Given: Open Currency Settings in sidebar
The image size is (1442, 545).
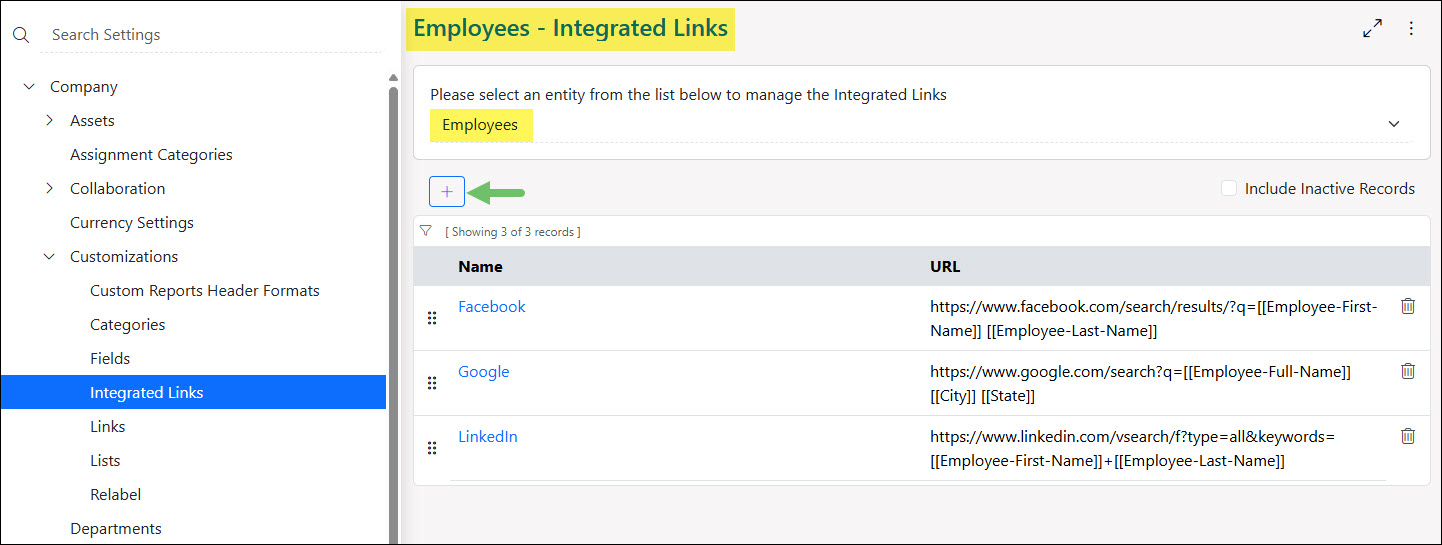Looking at the screenshot, I should coord(132,223).
